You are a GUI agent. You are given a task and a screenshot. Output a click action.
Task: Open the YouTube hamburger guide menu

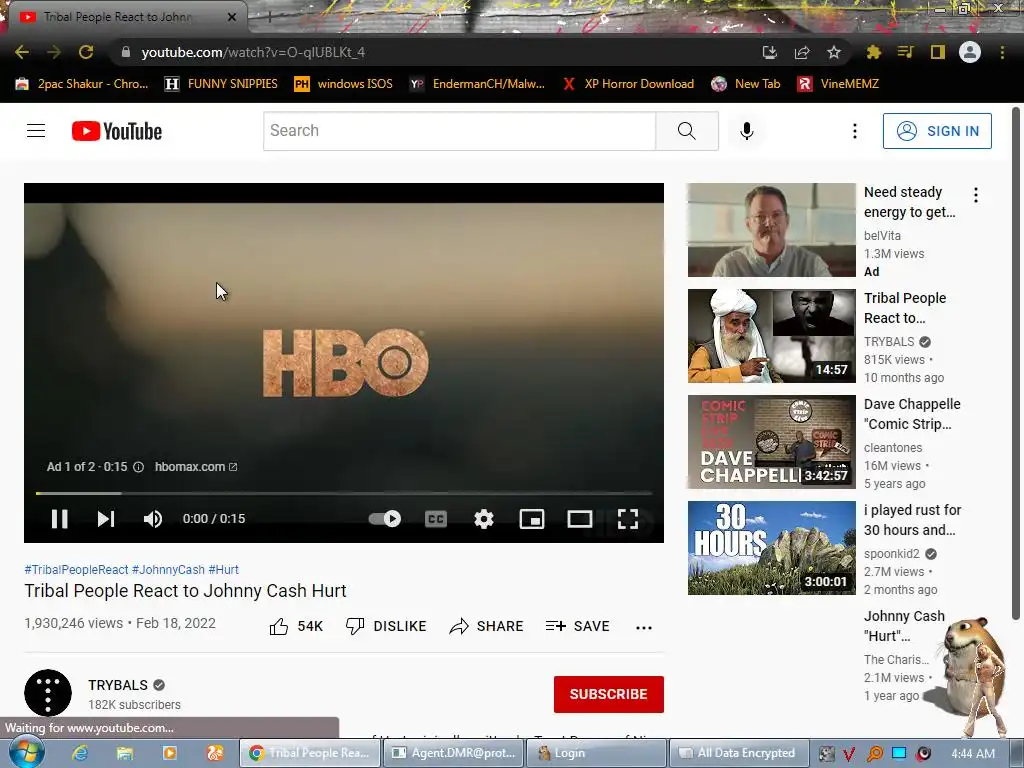[36, 131]
